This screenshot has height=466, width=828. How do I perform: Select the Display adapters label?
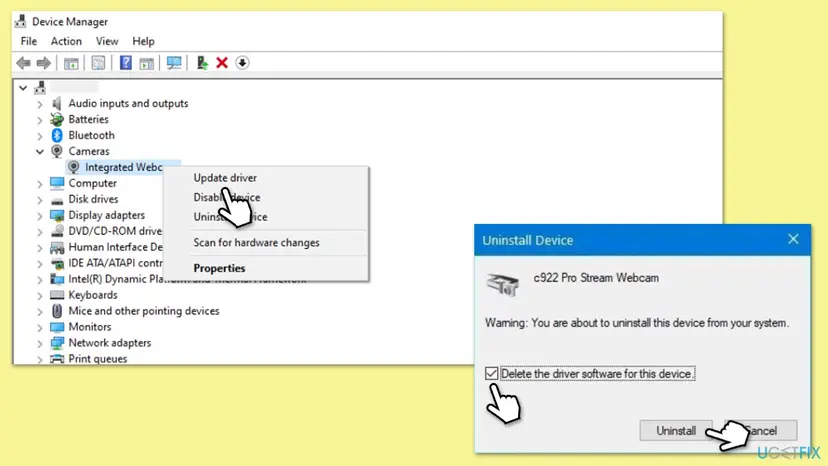click(106, 216)
